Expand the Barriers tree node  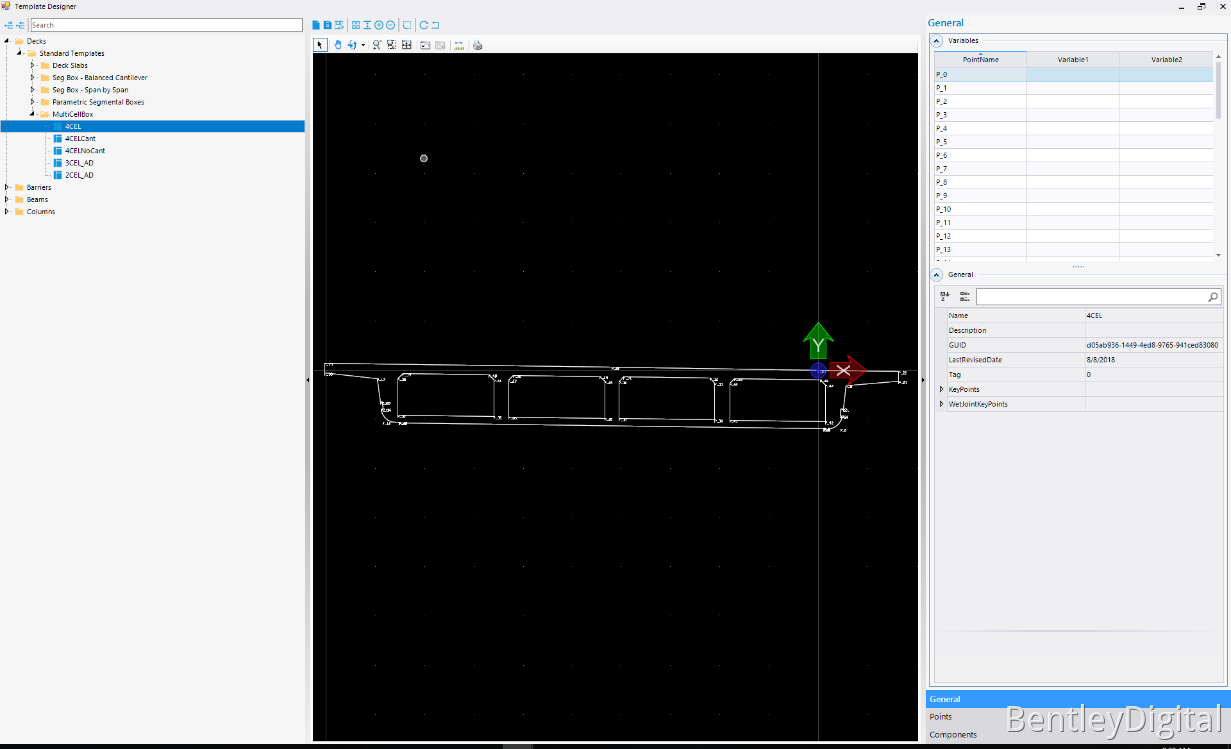8,187
